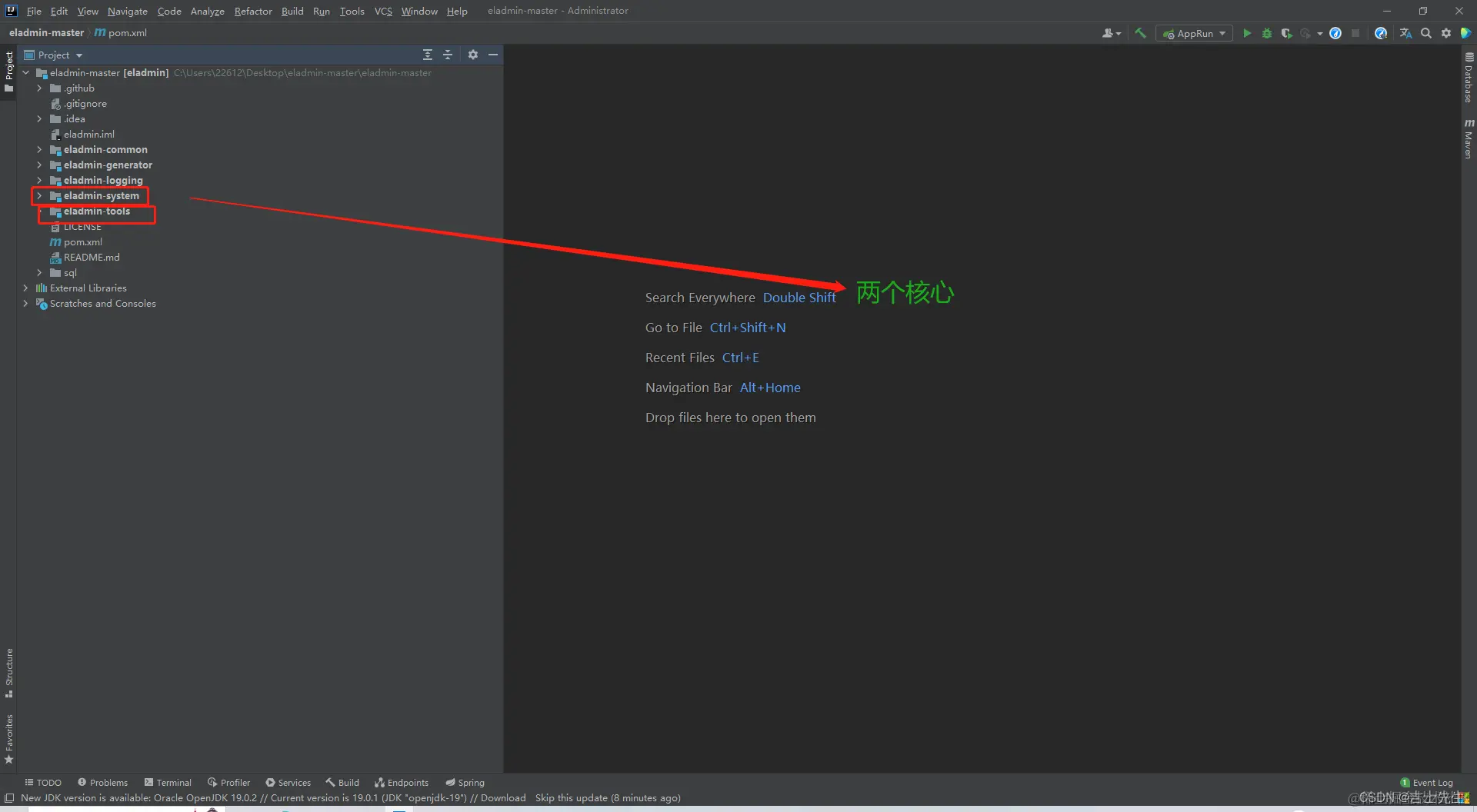This screenshot has width=1477, height=812.
Task: Expand the .idea folder
Action: [39, 118]
